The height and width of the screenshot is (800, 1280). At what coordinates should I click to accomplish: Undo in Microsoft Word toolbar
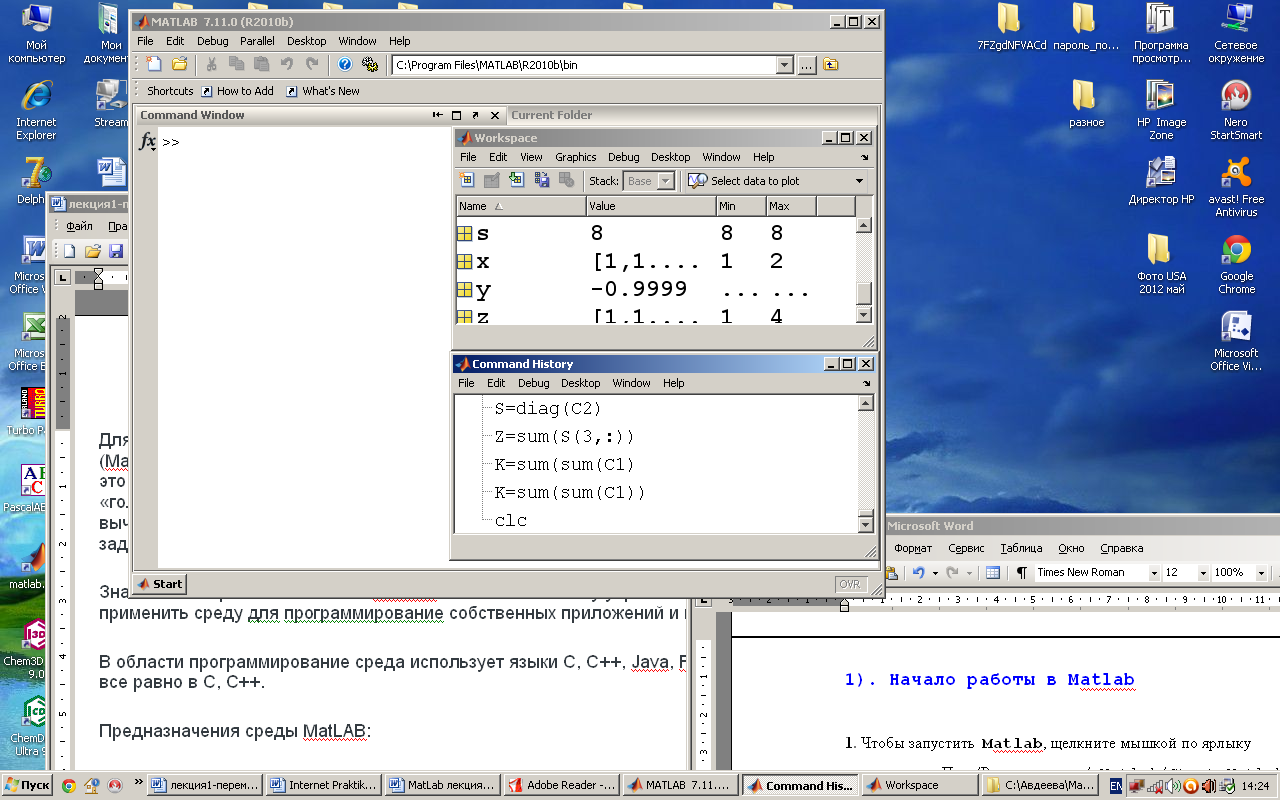(918, 573)
